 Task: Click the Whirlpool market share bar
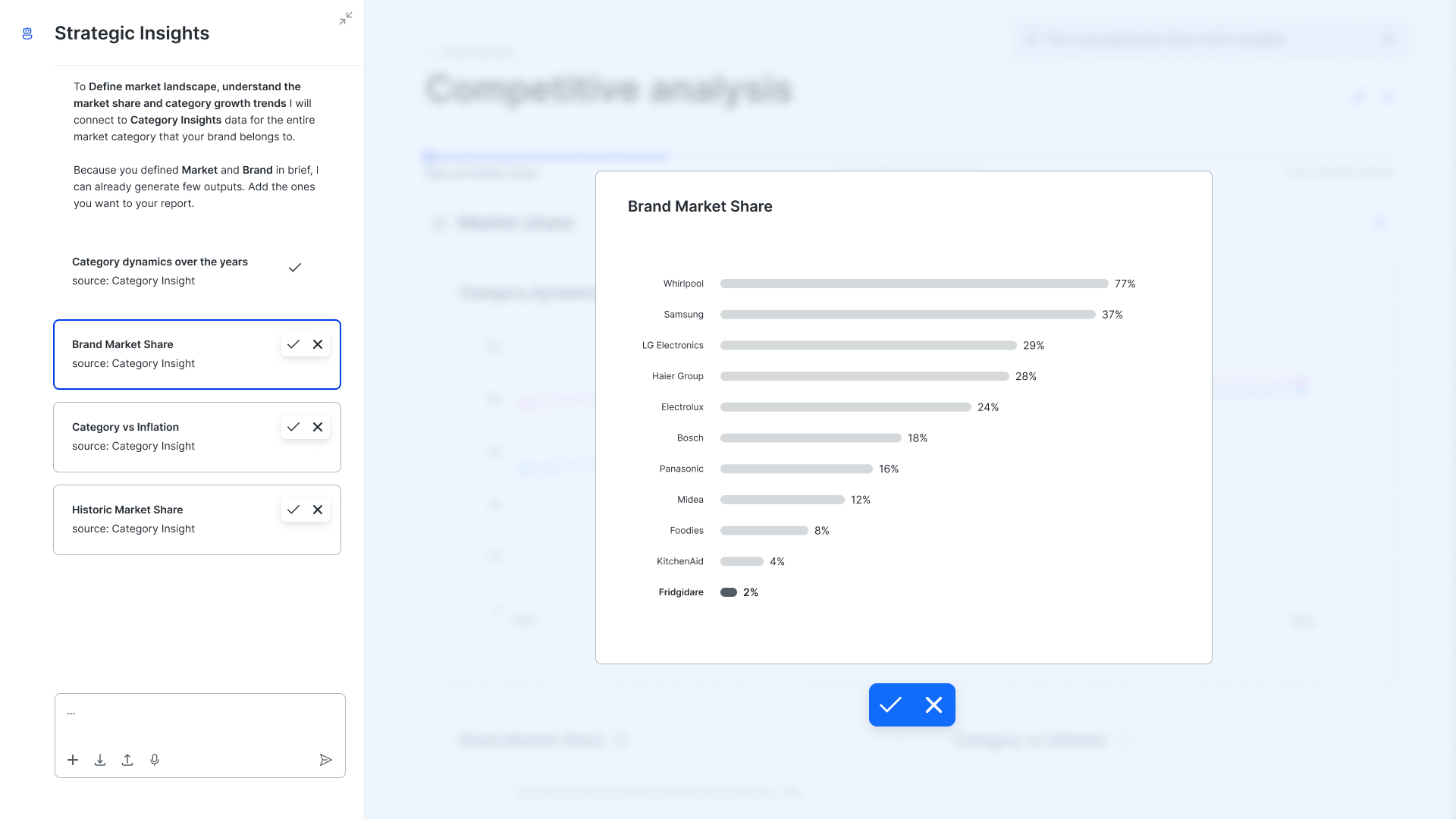pos(915,284)
